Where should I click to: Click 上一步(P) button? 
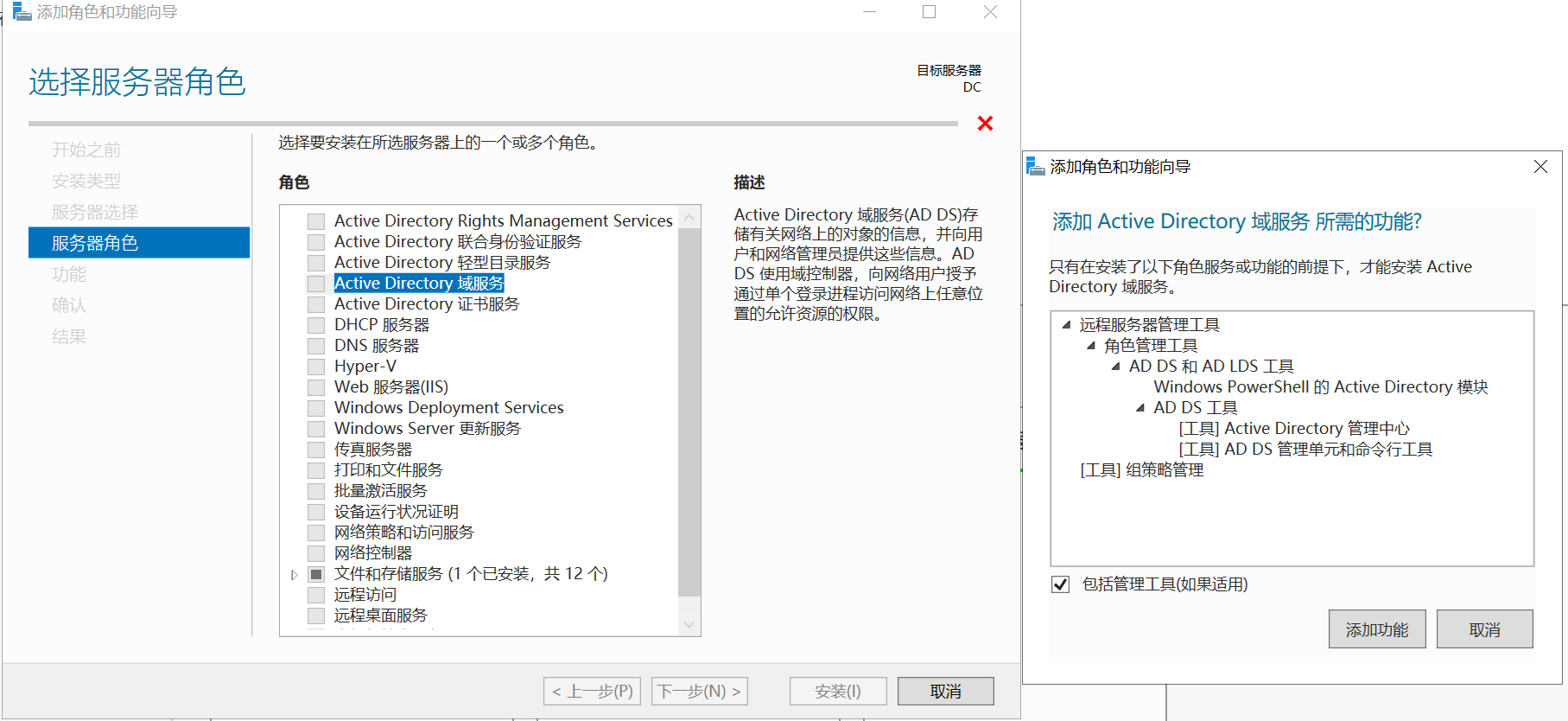click(x=592, y=692)
